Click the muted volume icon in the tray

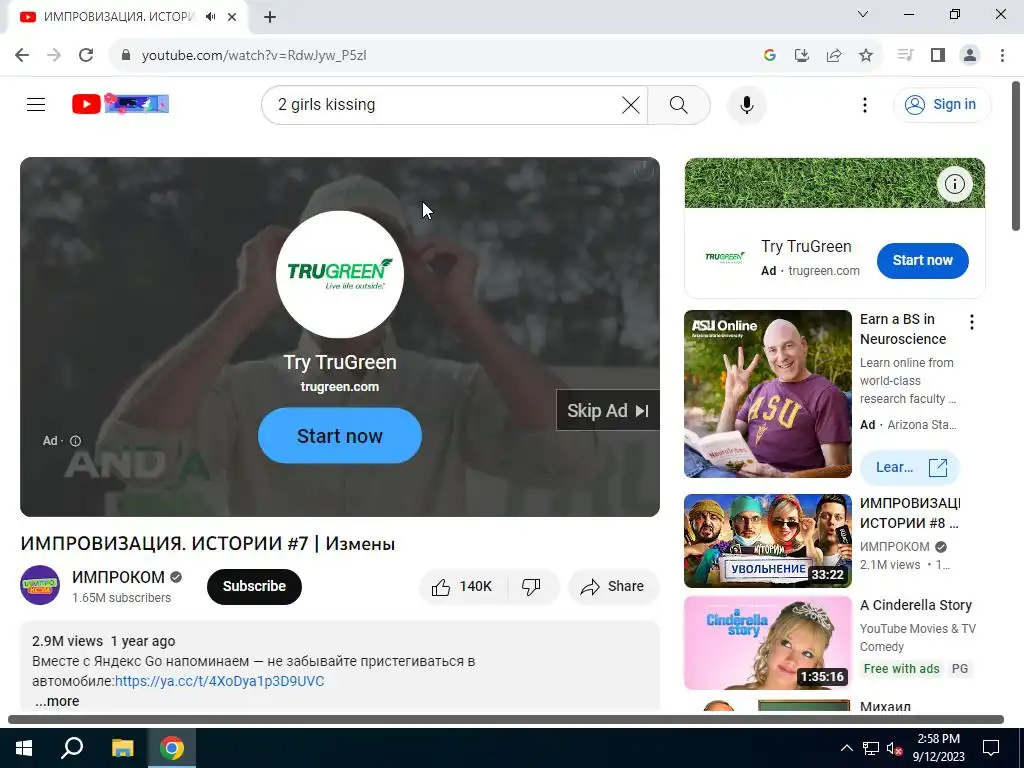[894, 748]
